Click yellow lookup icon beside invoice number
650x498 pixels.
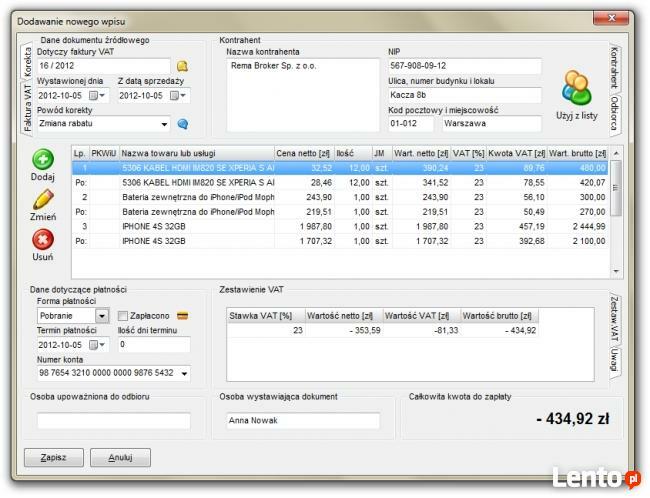pos(182,66)
